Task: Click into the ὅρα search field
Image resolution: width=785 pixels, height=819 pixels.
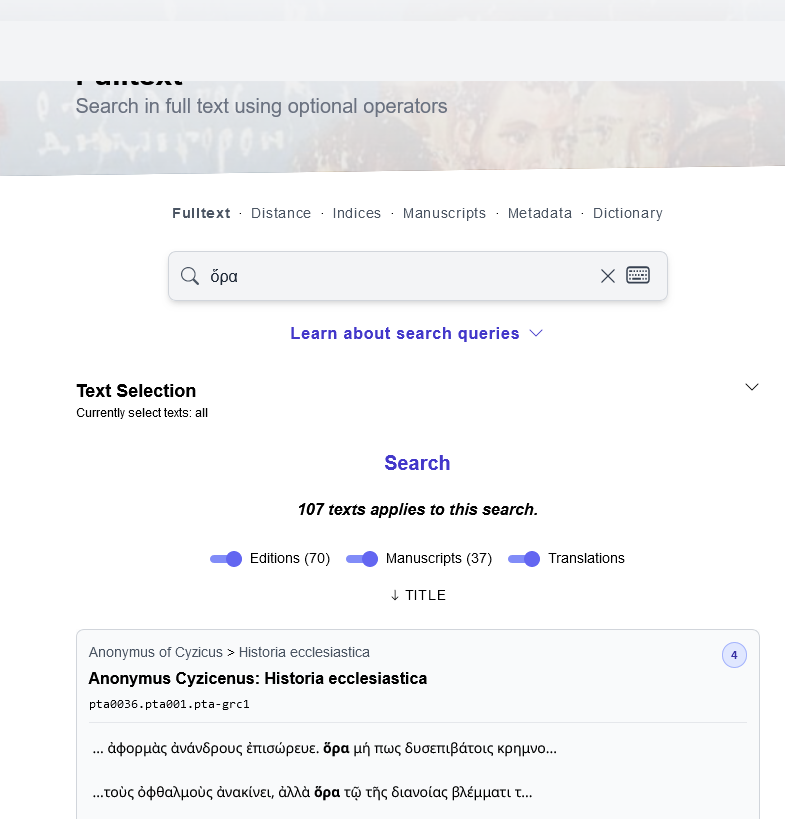Action: [400, 276]
